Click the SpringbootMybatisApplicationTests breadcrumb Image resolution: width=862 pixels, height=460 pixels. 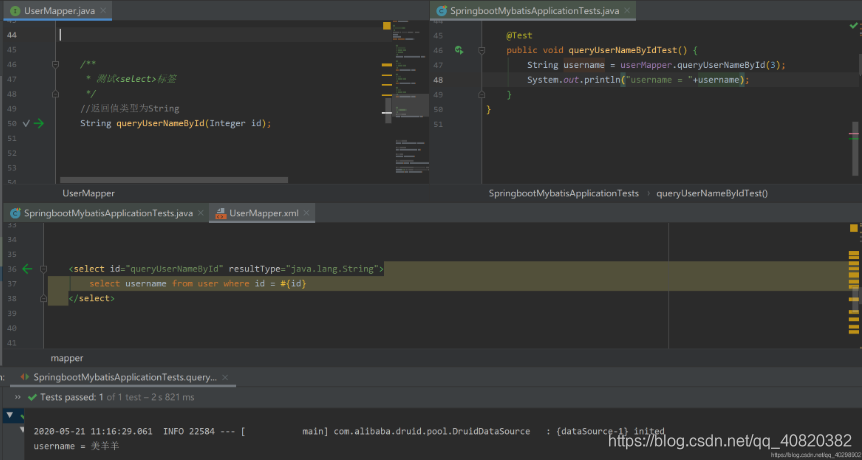click(x=564, y=193)
